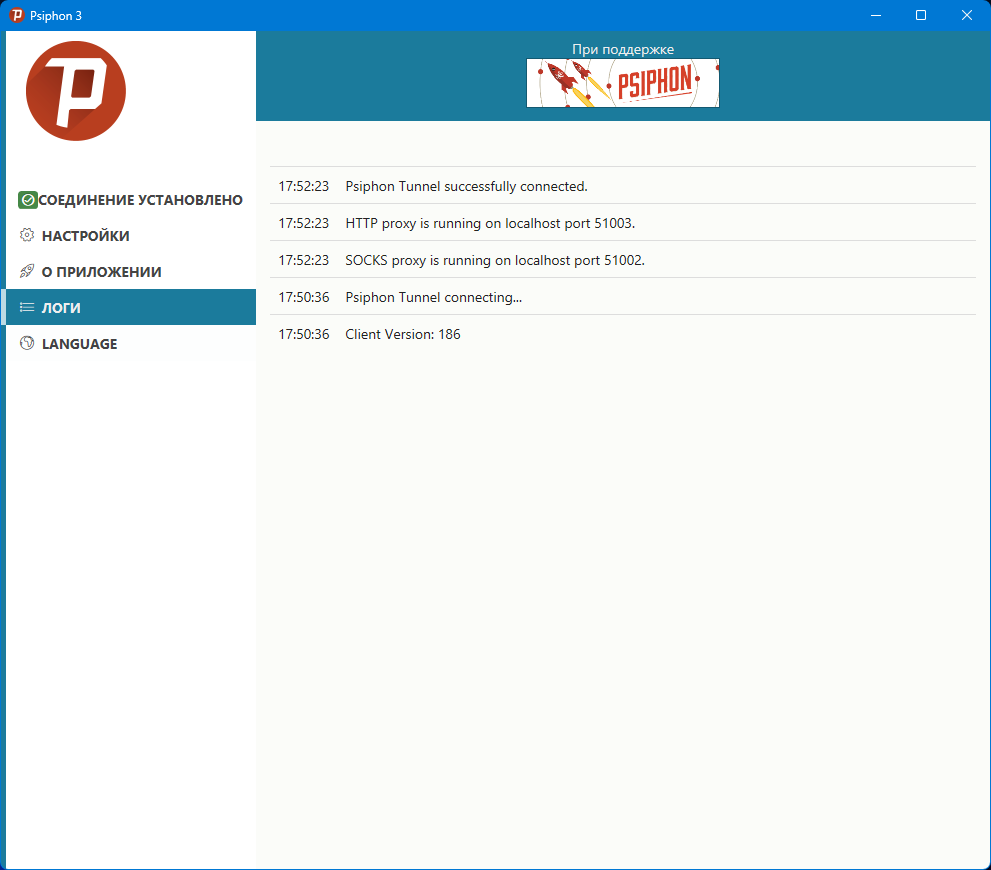
Task: Click the Psiphon rockets sponsor banner
Action: [623, 83]
